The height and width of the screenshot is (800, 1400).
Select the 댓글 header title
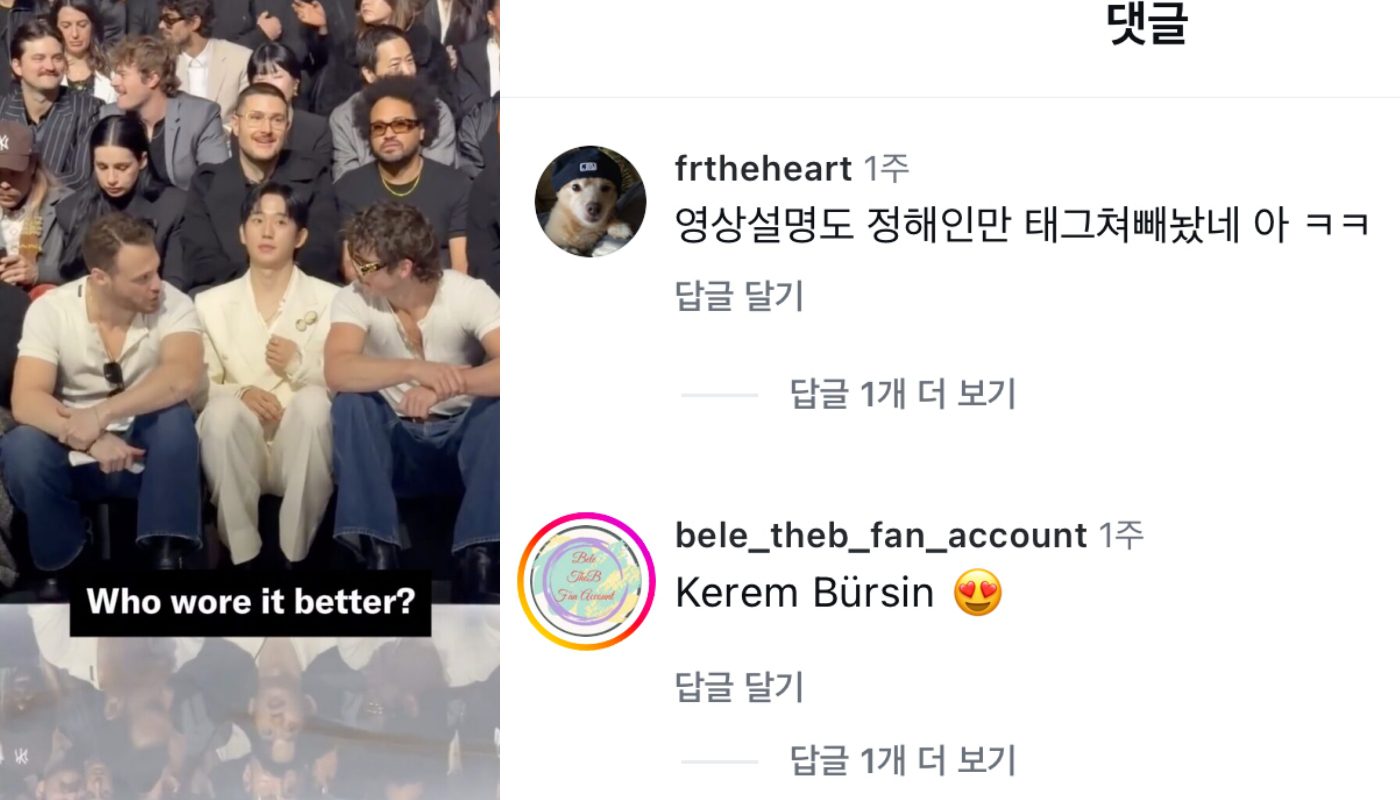coord(1148,24)
